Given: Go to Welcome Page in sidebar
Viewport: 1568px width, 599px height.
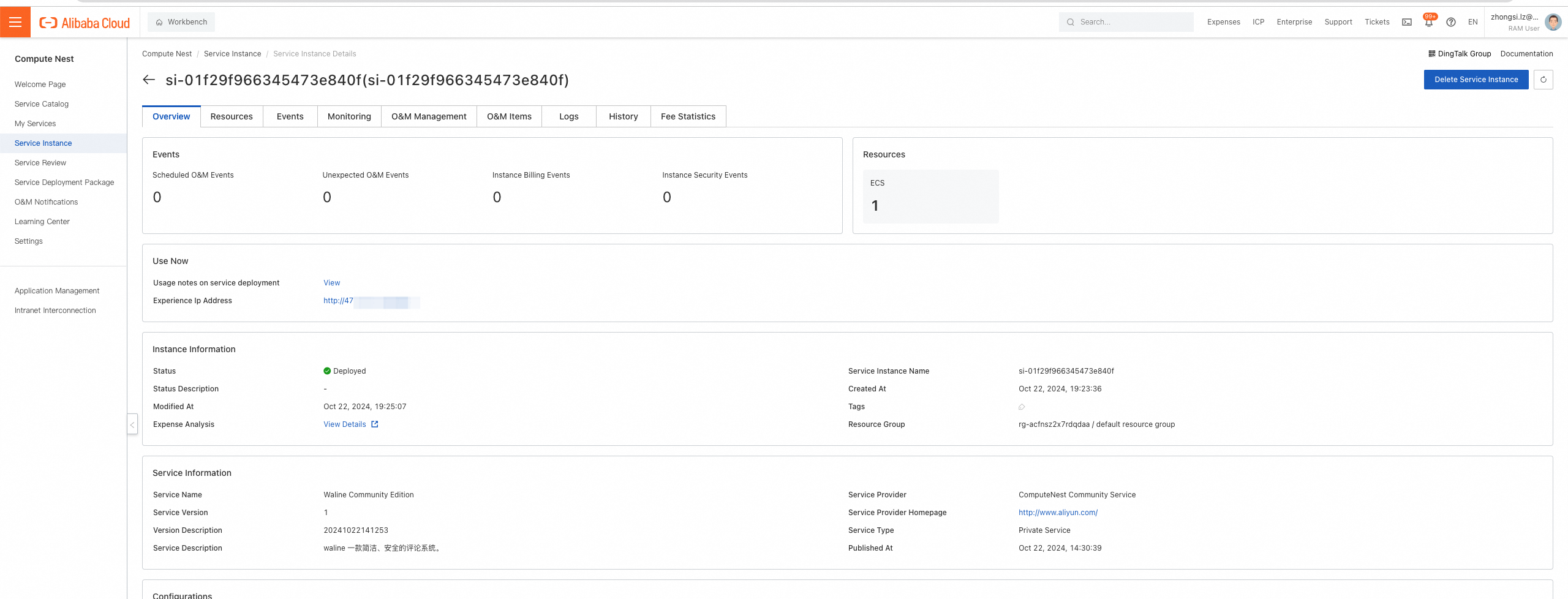Looking at the screenshot, I should coord(40,85).
